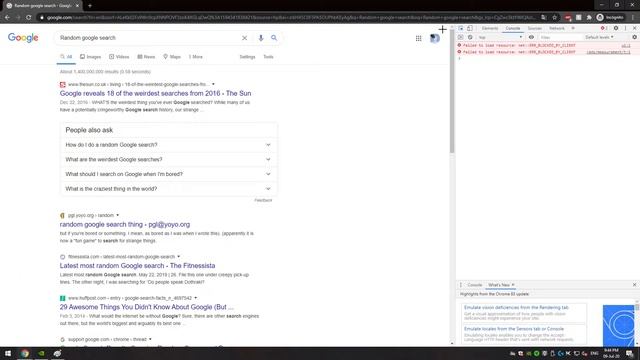Start voice search with the microphone icon

tap(260, 38)
